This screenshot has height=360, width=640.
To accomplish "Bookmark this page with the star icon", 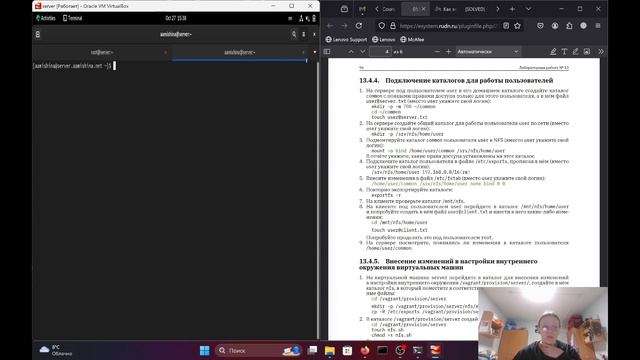I will tap(518, 26).
